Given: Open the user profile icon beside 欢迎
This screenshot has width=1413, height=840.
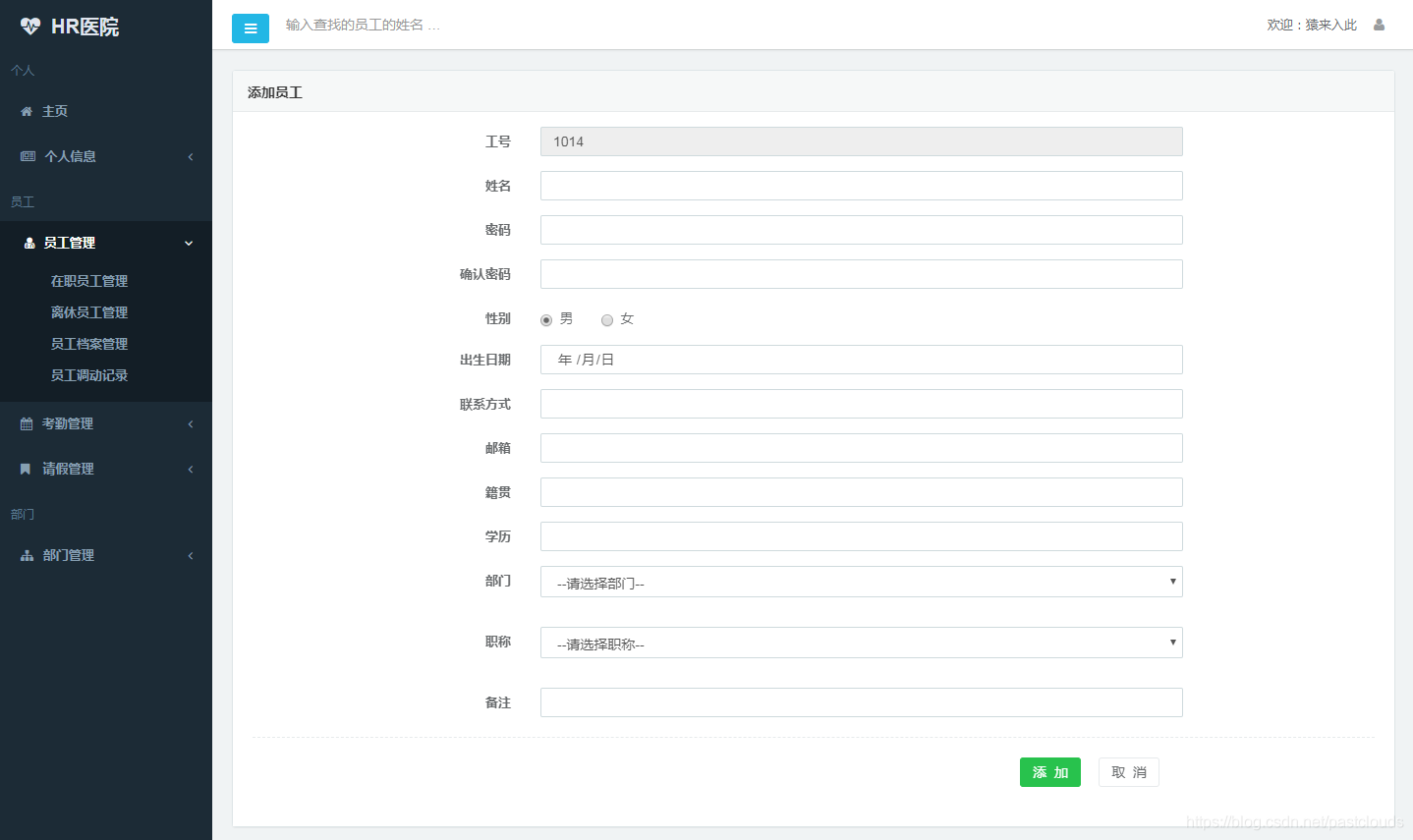Looking at the screenshot, I should [1379, 25].
